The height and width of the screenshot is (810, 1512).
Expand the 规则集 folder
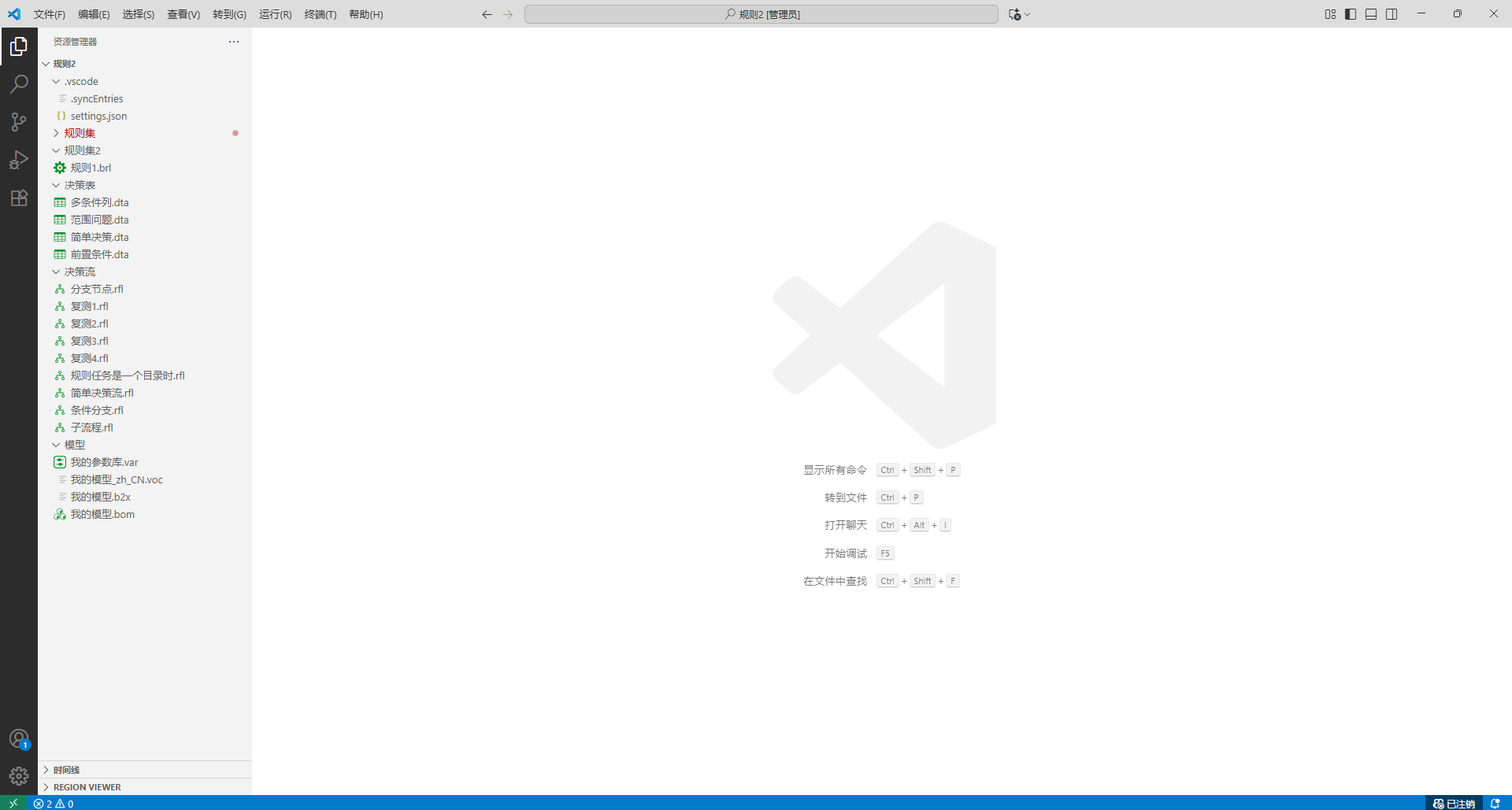80,133
